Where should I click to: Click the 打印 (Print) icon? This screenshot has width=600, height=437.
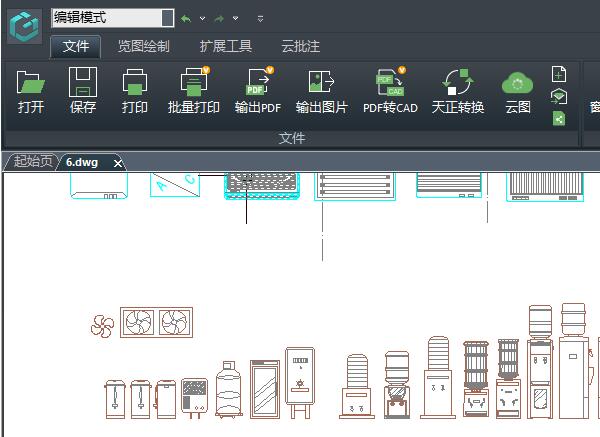coord(135,83)
